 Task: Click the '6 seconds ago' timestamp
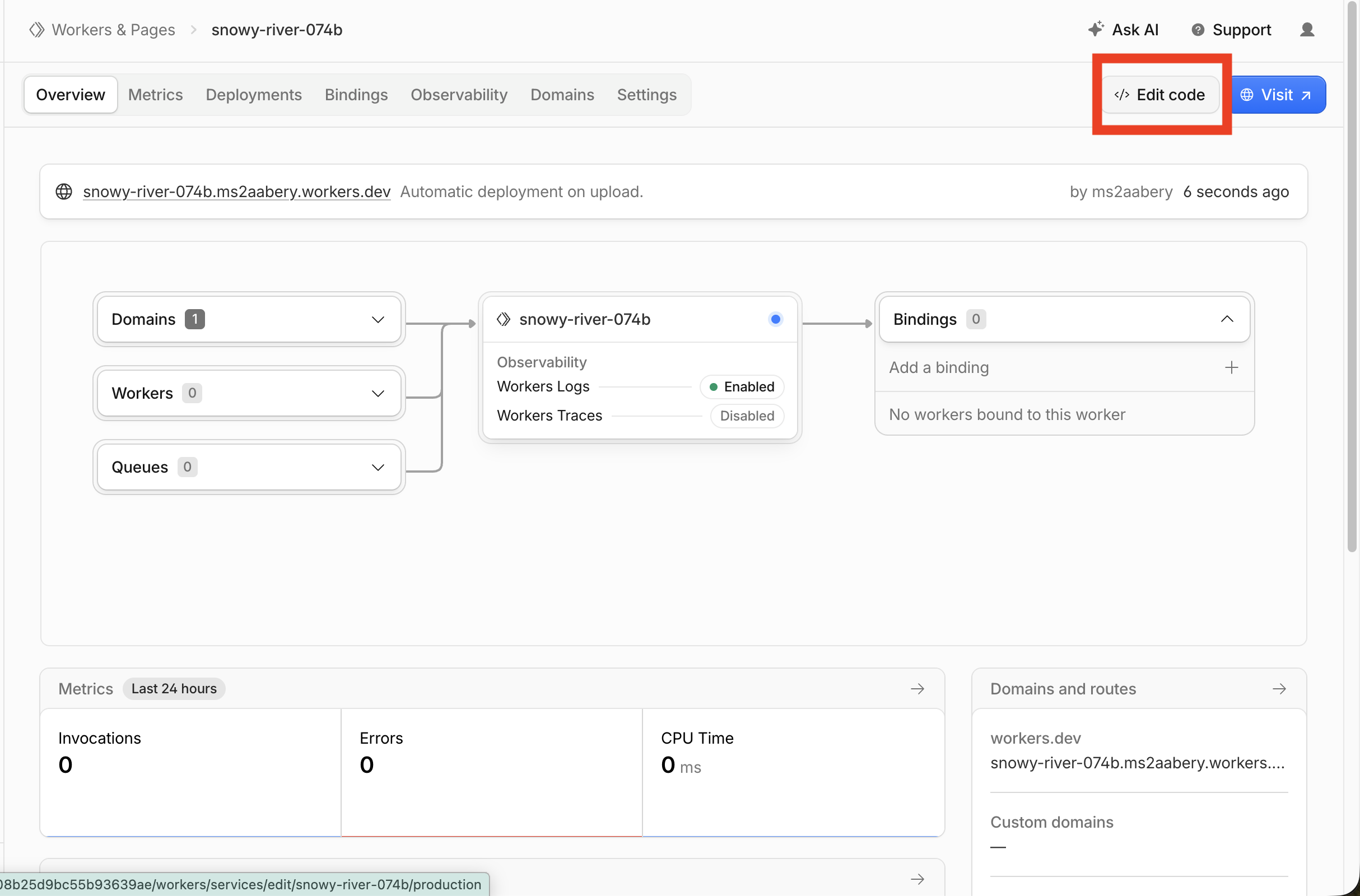coord(1236,192)
